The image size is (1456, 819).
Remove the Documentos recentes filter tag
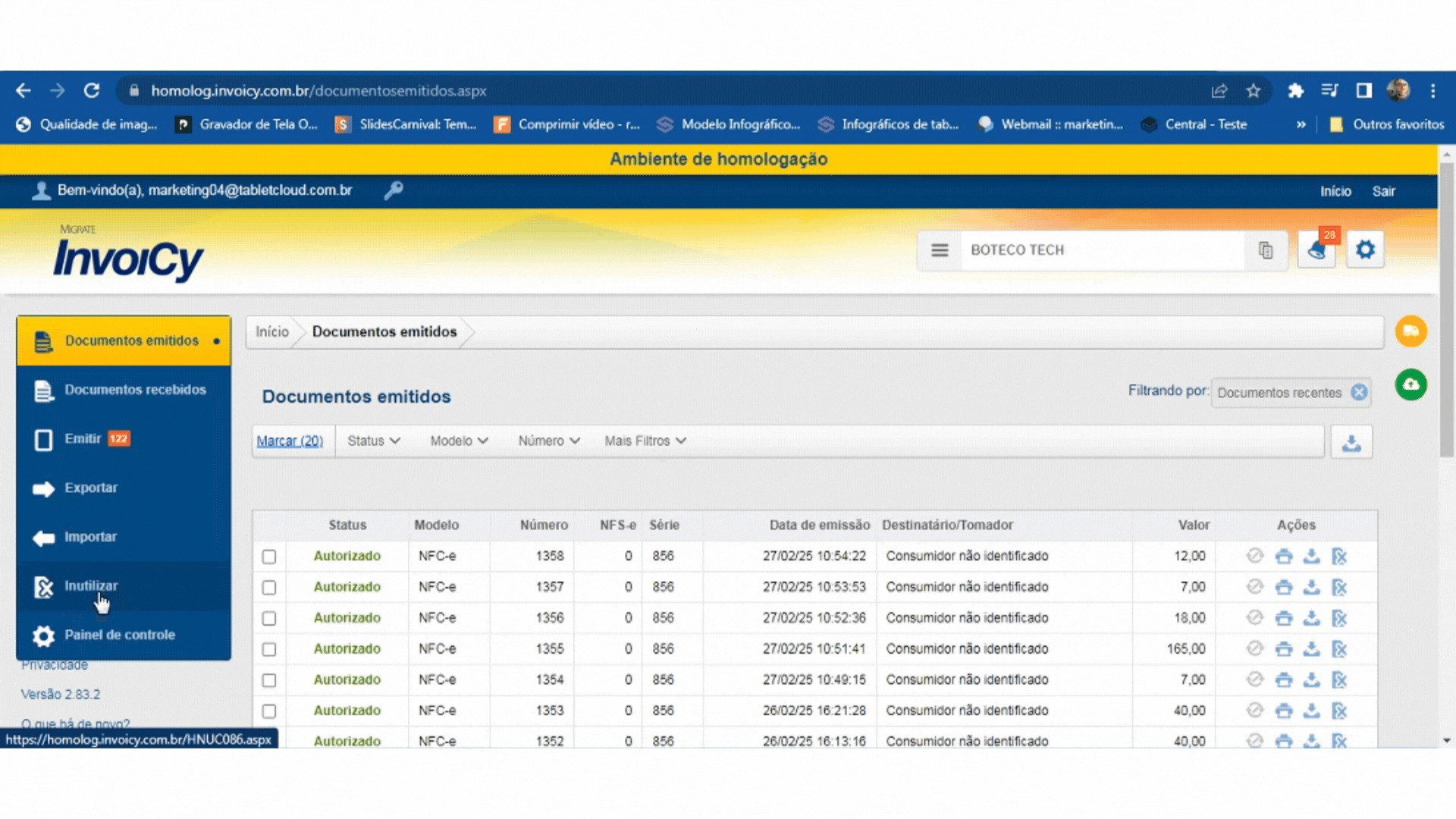coord(1359,393)
